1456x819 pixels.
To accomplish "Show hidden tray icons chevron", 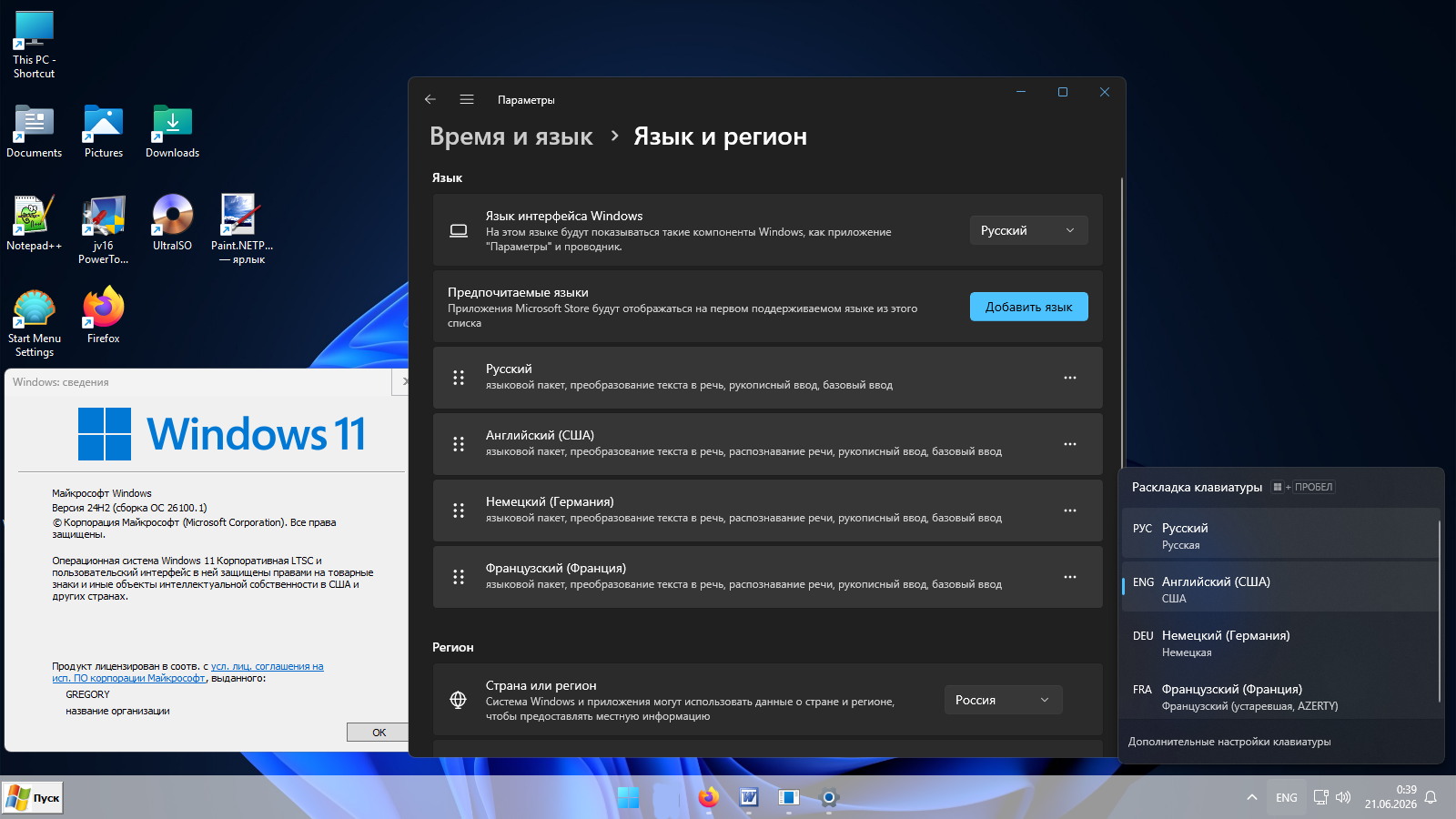I will tap(1252, 797).
